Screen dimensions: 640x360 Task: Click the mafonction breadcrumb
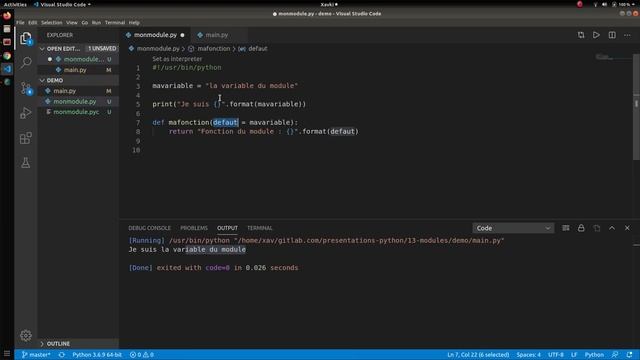pyautogui.click(x=213, y=49)
